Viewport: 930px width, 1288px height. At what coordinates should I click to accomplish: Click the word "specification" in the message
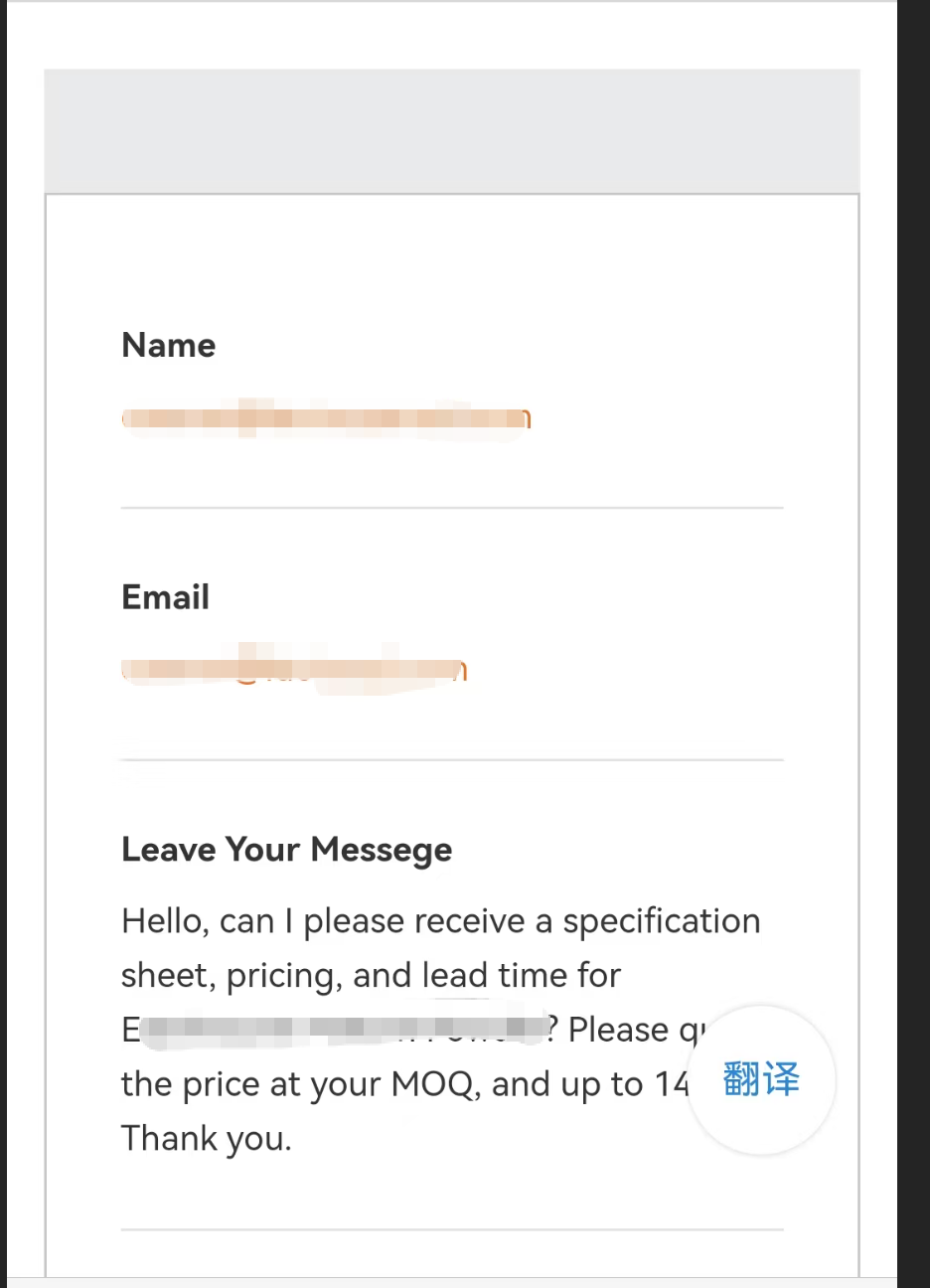(661, 921)
